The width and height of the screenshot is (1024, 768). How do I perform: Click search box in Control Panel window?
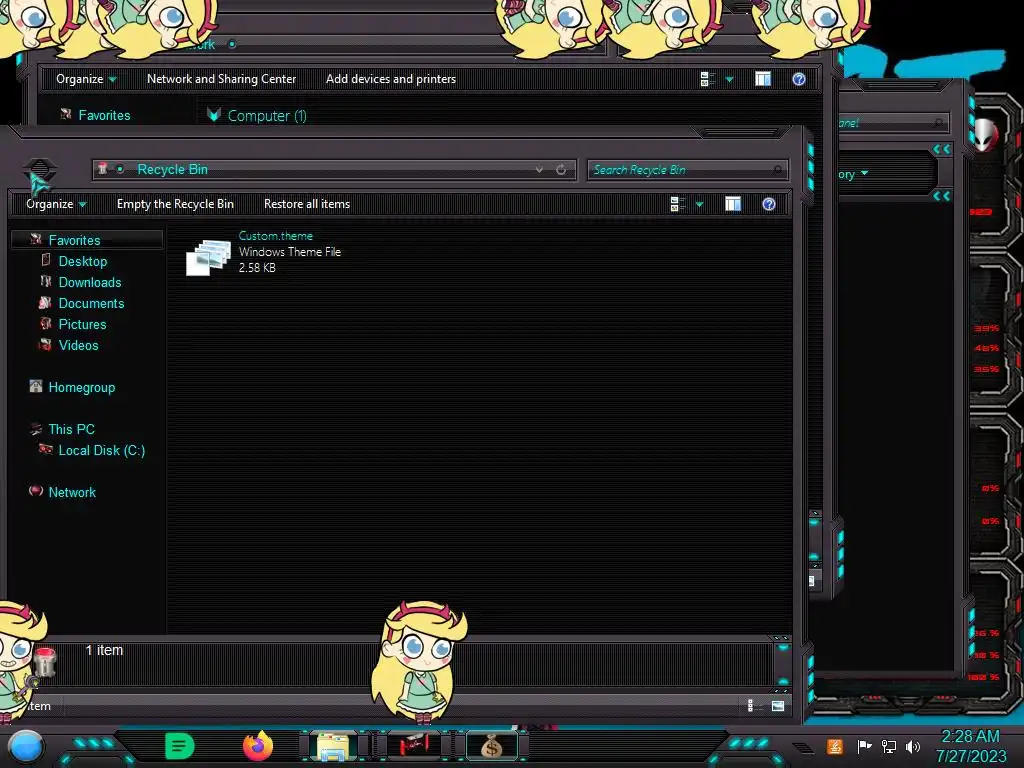coord(892,123)
